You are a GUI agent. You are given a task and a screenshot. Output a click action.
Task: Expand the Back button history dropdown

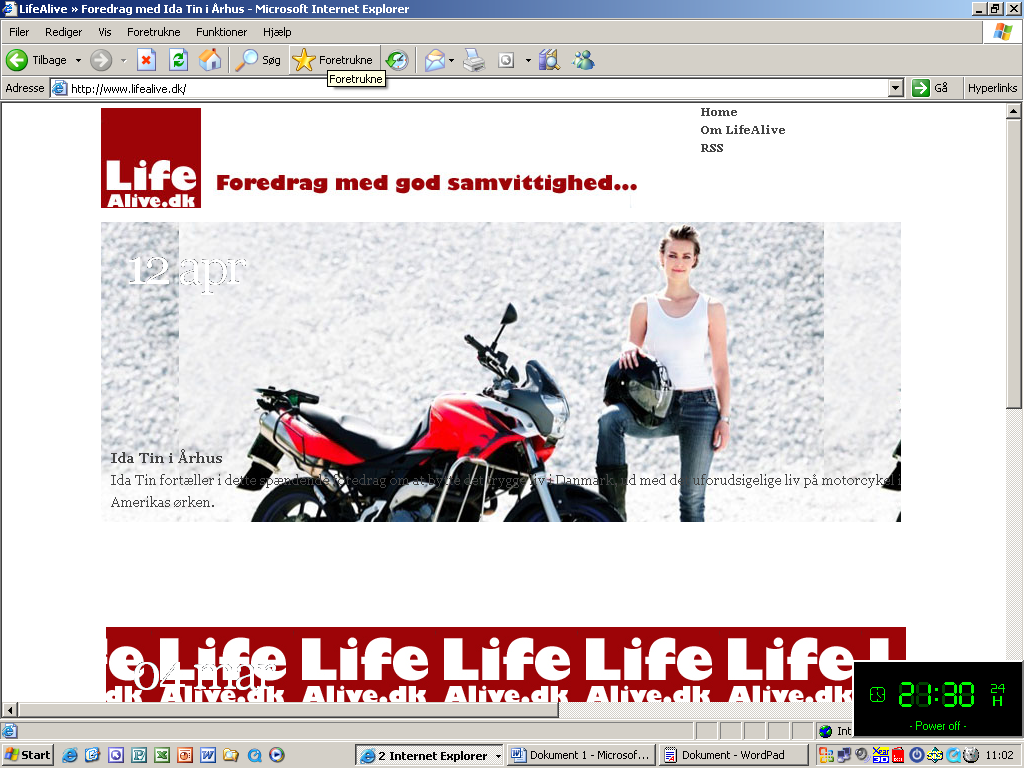pyautogui.click(x=78, y=60)
